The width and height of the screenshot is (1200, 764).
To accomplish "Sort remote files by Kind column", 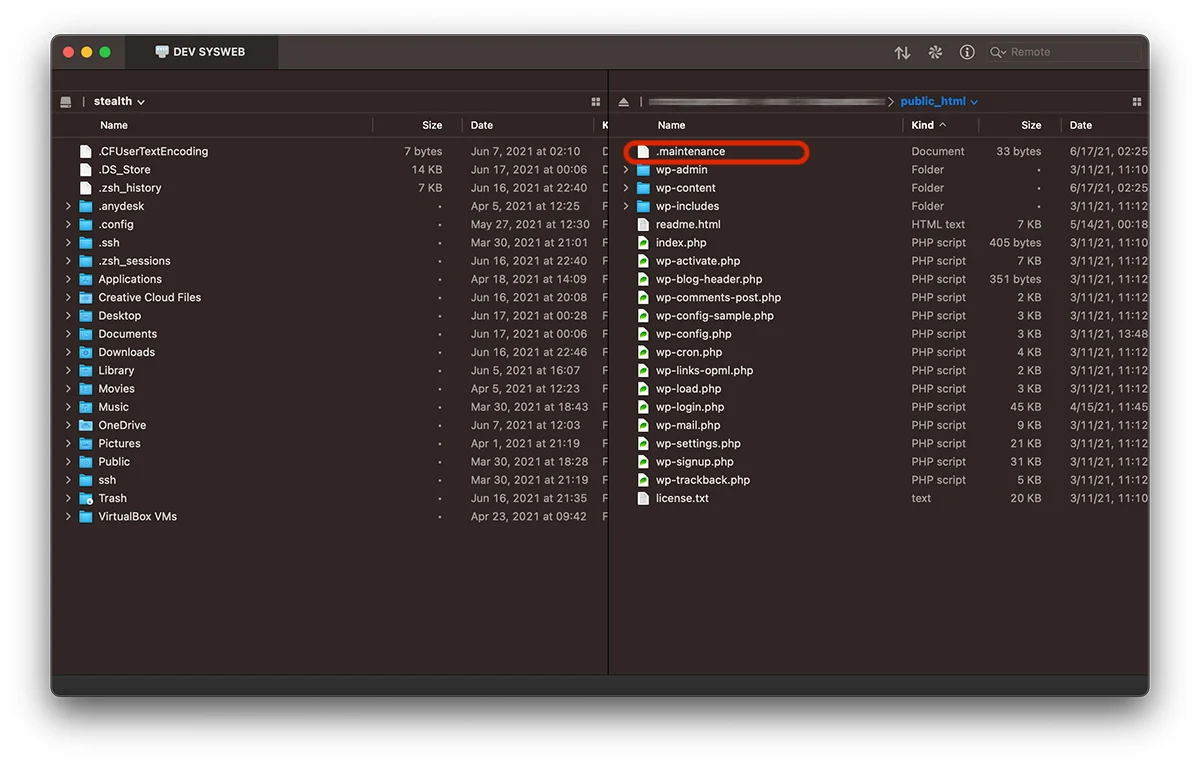I will [x=923, y=125].
